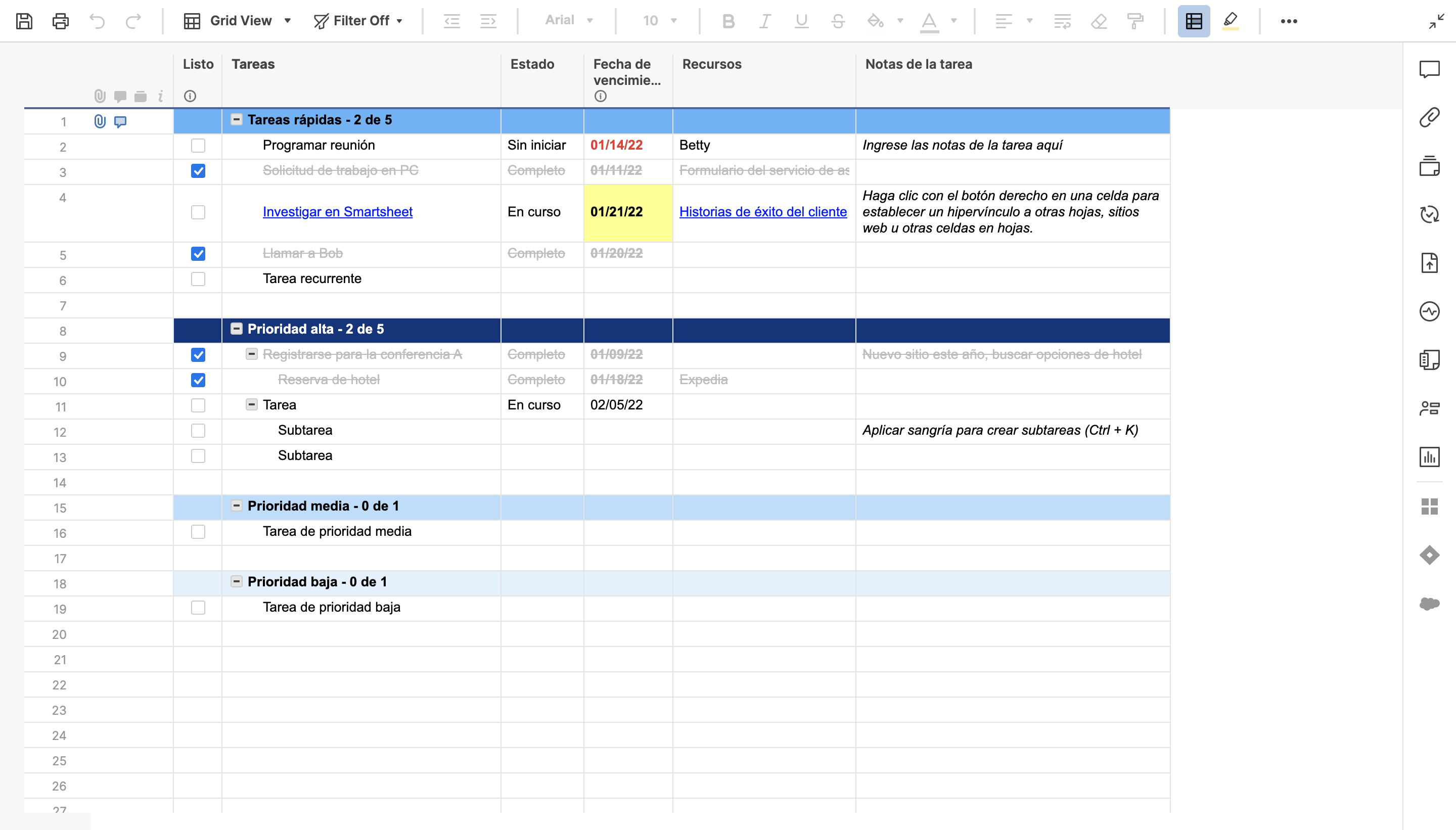
Task: Click the collapse toolbar arrows icon
Action: [1436, 21]
